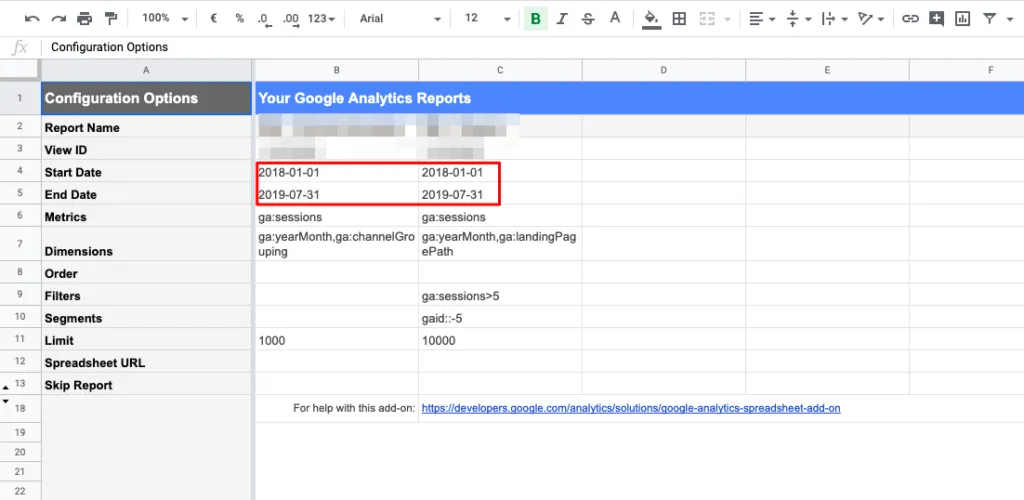Click the Redo icon
1024x500 pixels.
(58, 19)
